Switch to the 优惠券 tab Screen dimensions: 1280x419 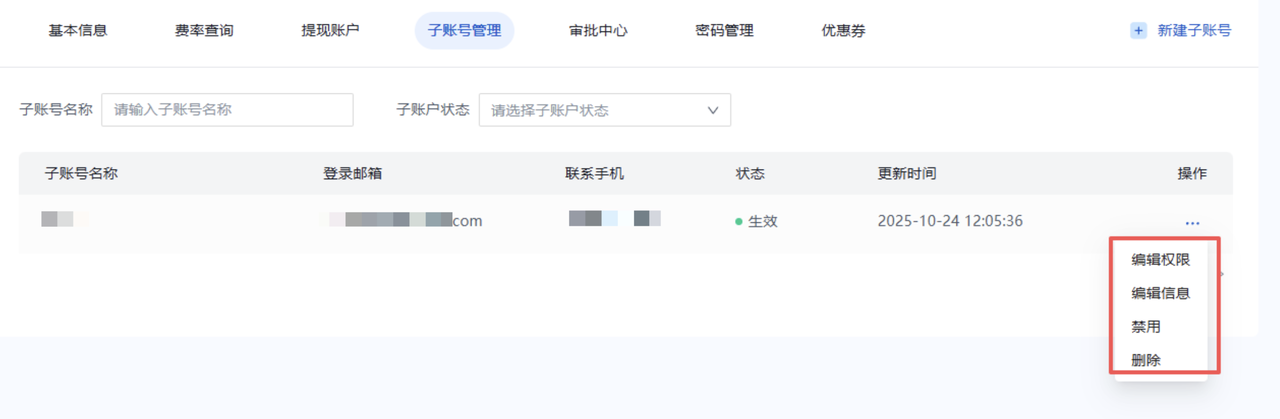[x=843, y=31]
